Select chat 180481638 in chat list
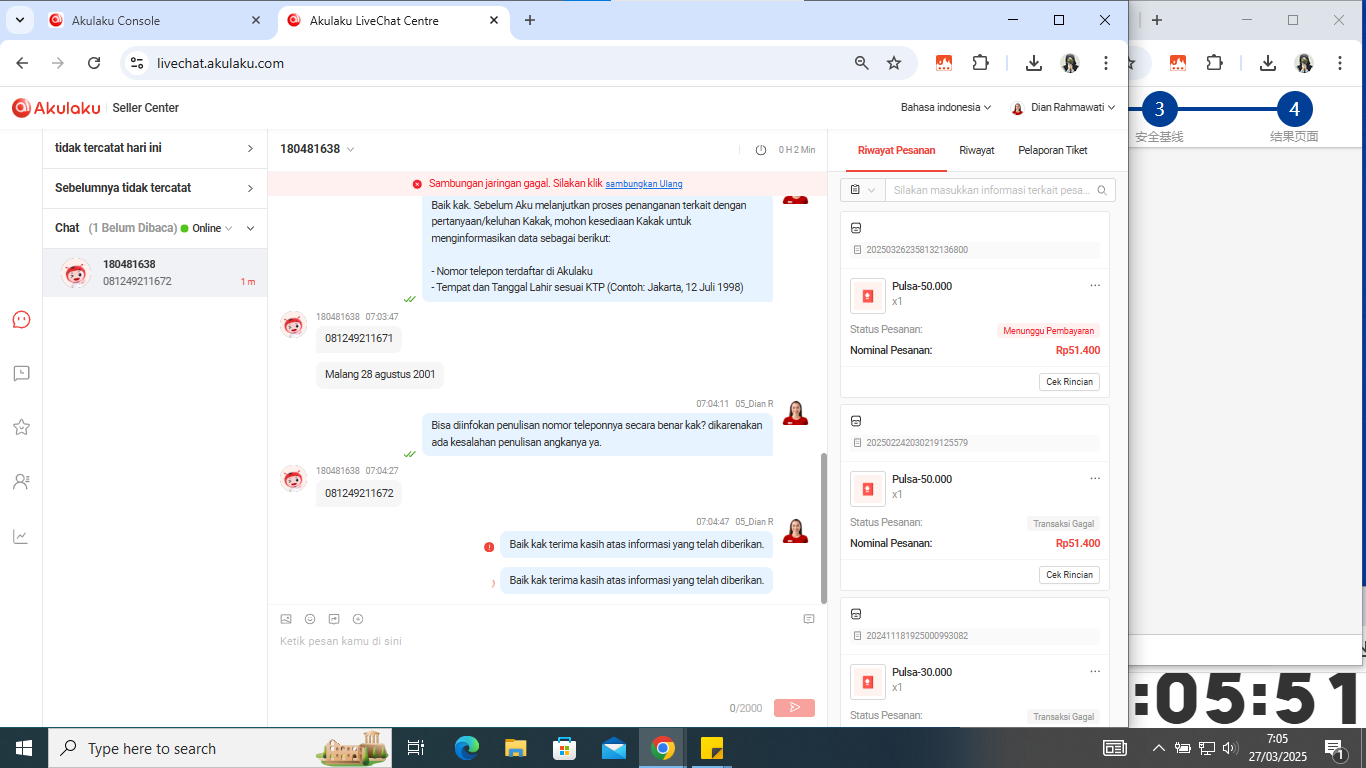This screenshot has width=1366, height=768. click(155, 273)
